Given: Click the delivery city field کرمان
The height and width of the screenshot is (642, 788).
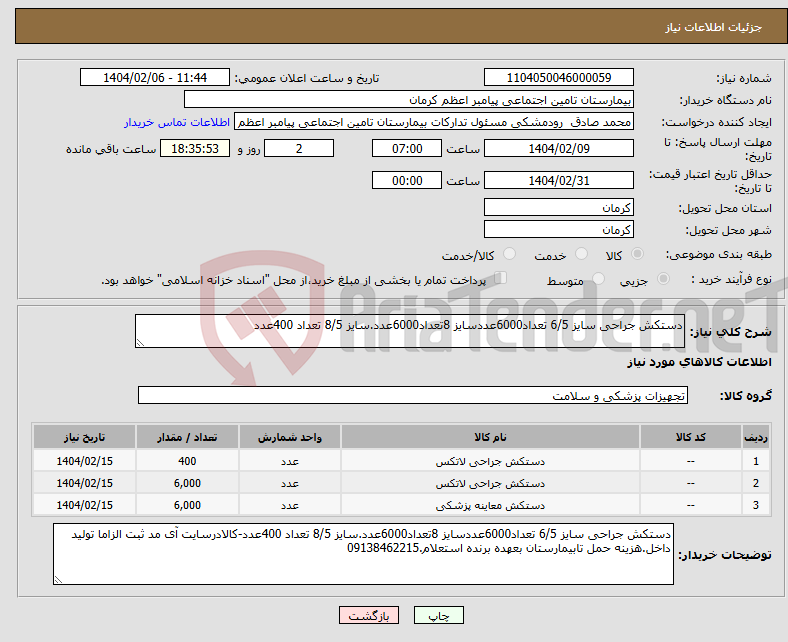Looking at the screenshot, I should pyautogui.click(x=558, y=229).
